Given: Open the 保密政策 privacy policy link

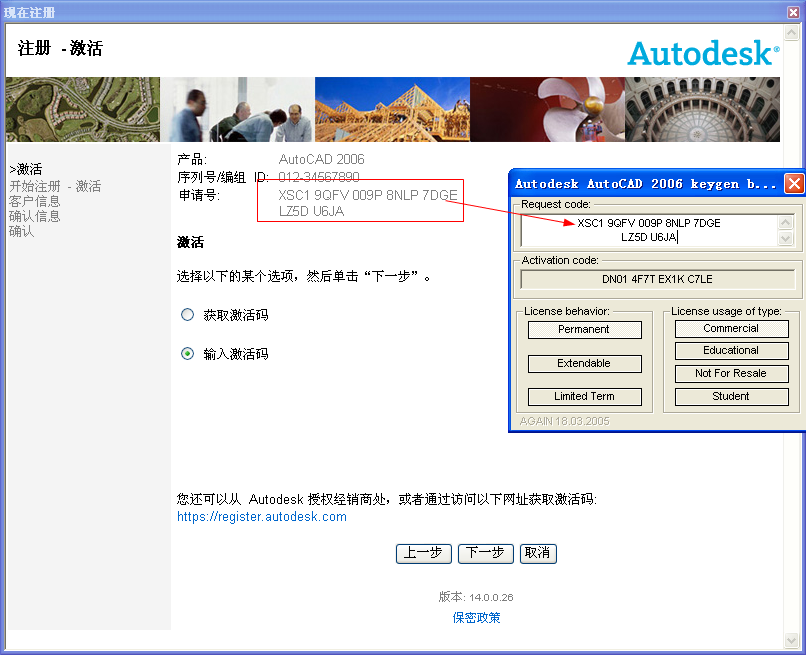Looking at the screenshot, I should click(476, 617).
